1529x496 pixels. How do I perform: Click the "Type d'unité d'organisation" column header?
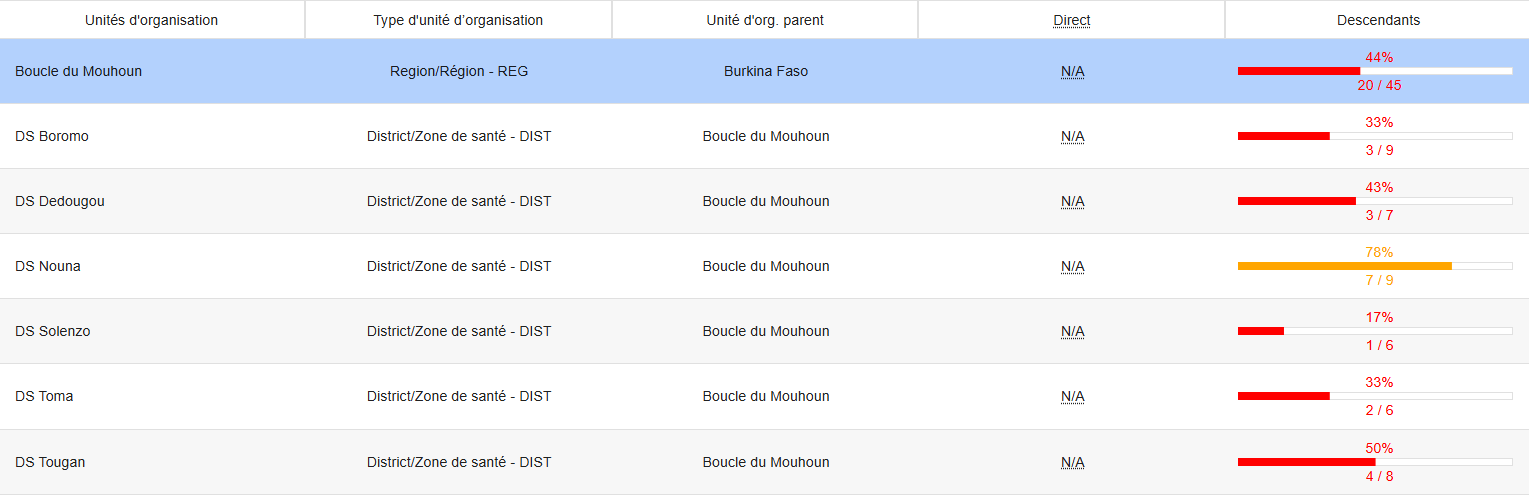458,20
